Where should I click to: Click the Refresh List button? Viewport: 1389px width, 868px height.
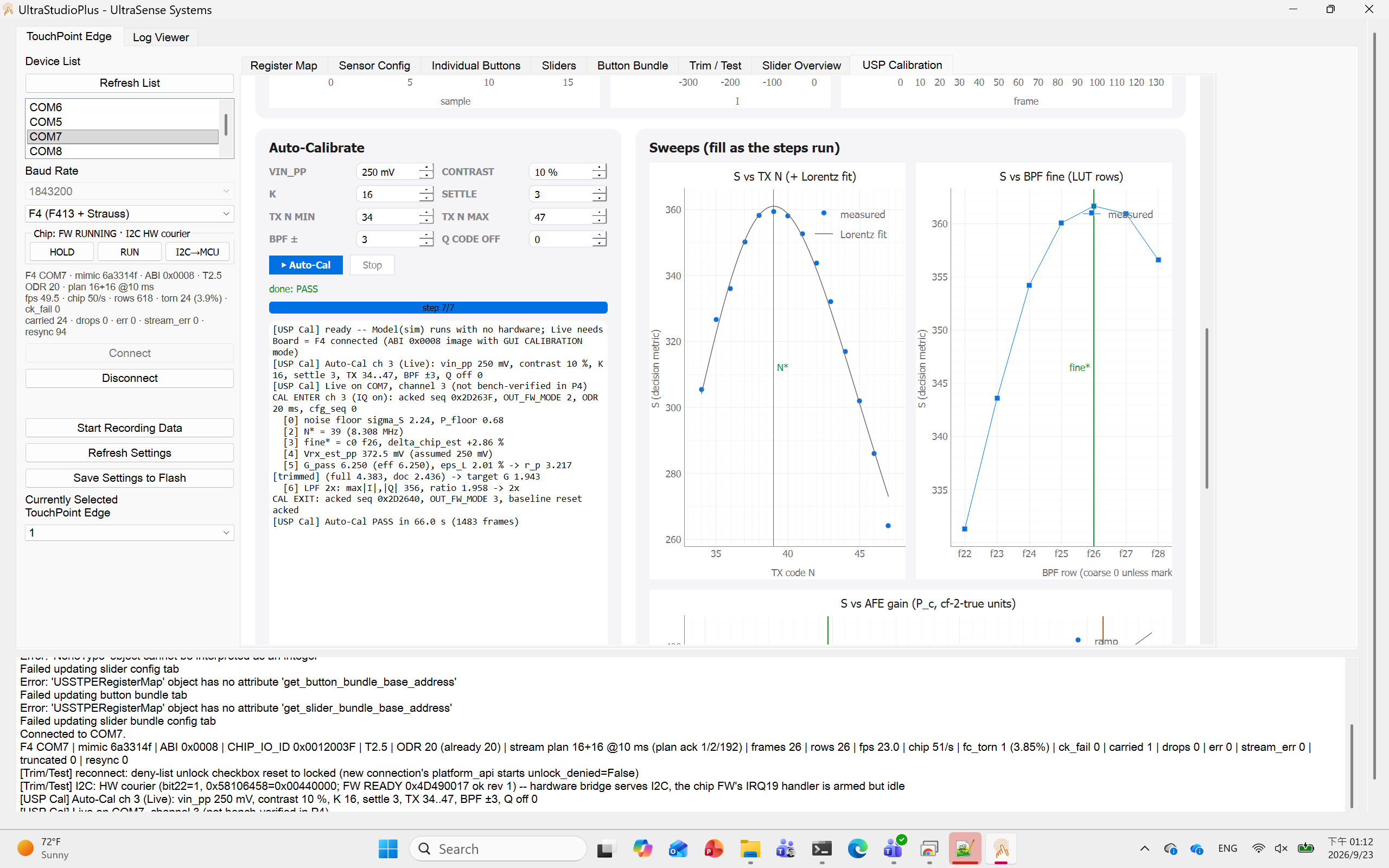(130, 83)
